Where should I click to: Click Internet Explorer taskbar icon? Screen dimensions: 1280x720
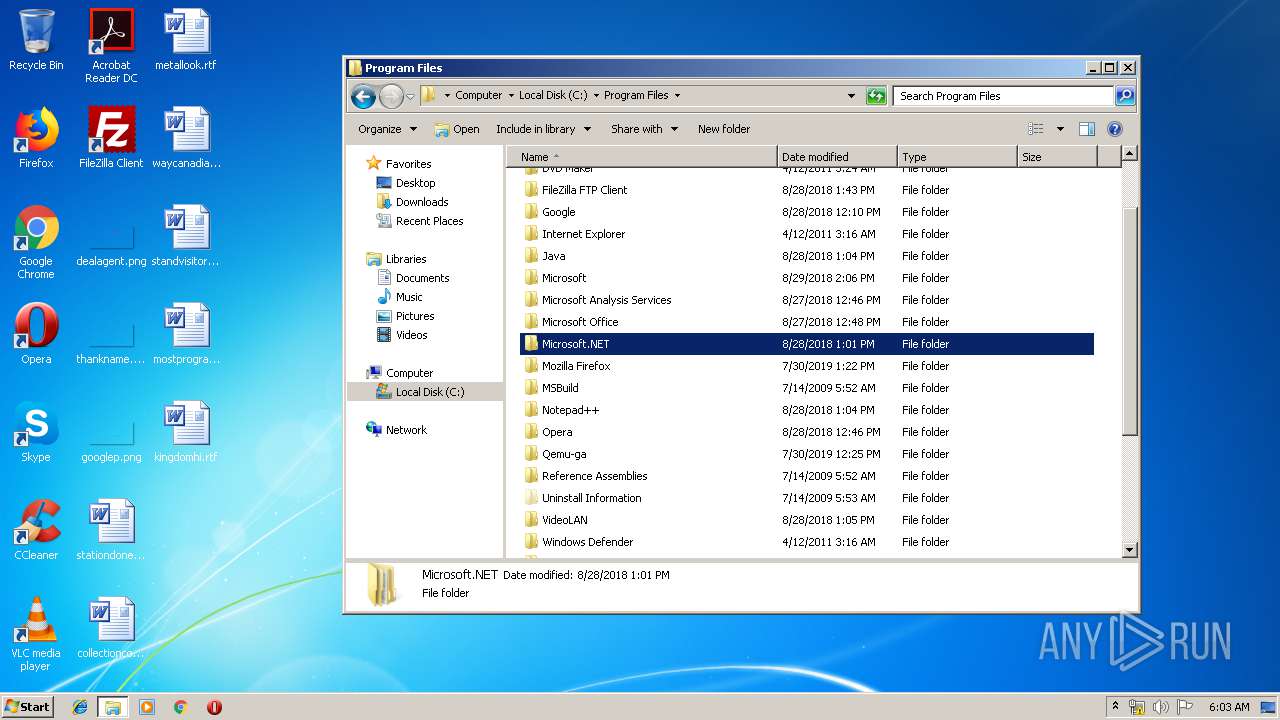coord(80,707)
